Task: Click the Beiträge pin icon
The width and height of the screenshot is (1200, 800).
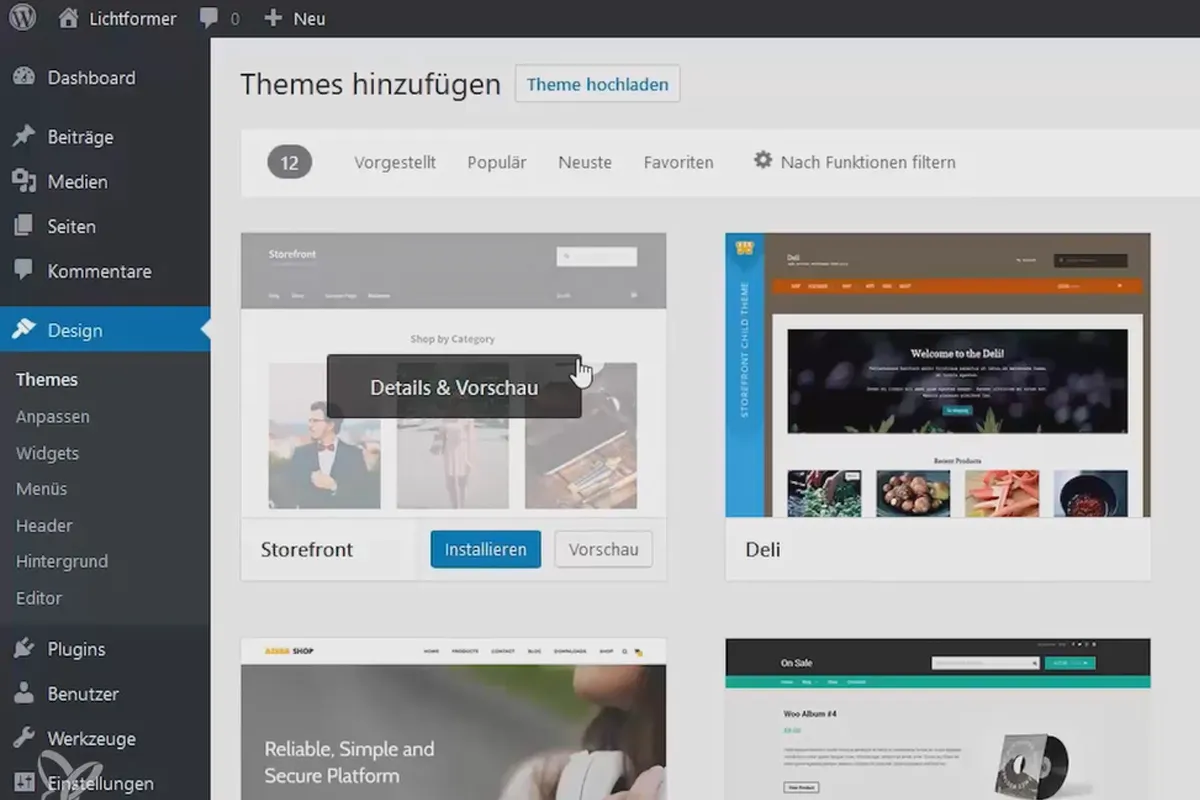Action: pyautogui.click(x=24, y=137)
